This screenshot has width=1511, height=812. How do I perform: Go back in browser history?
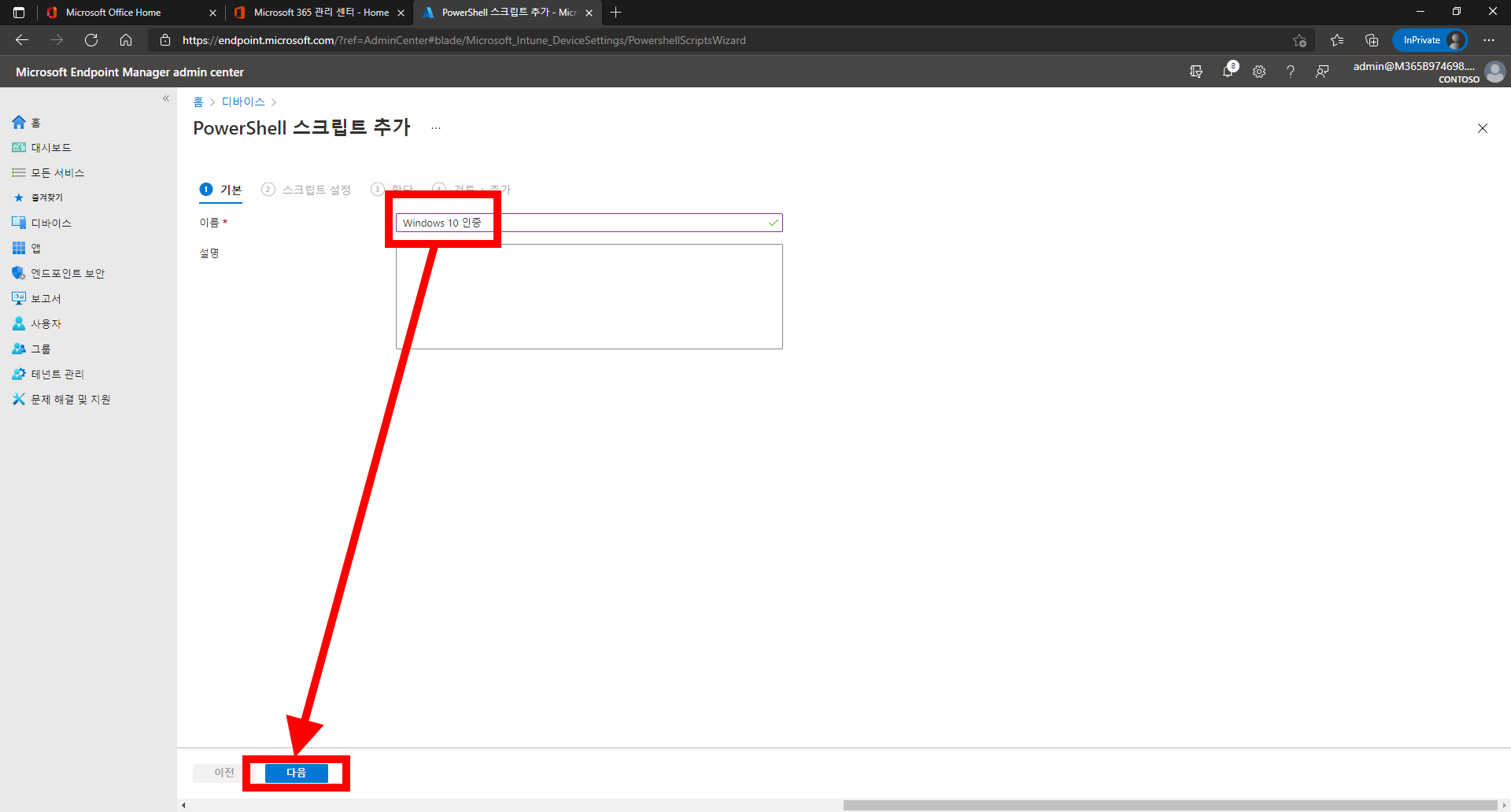22,40
